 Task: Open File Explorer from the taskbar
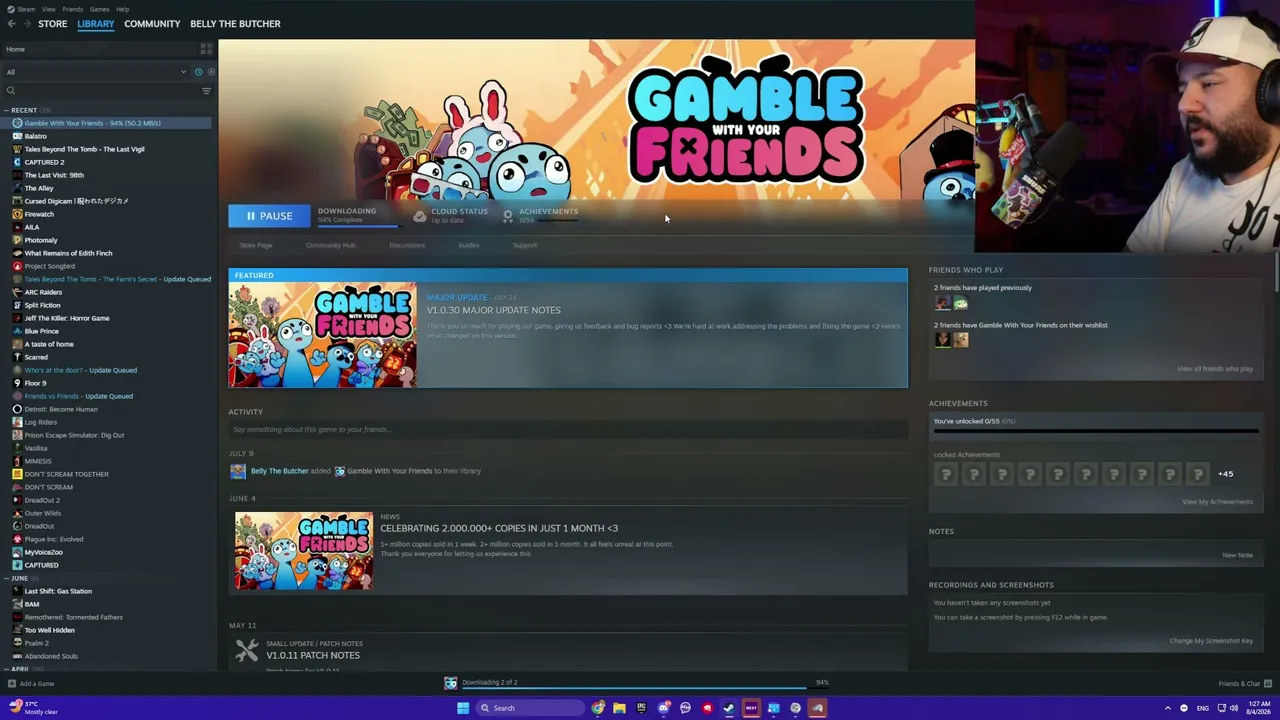[x=619, y=708]
